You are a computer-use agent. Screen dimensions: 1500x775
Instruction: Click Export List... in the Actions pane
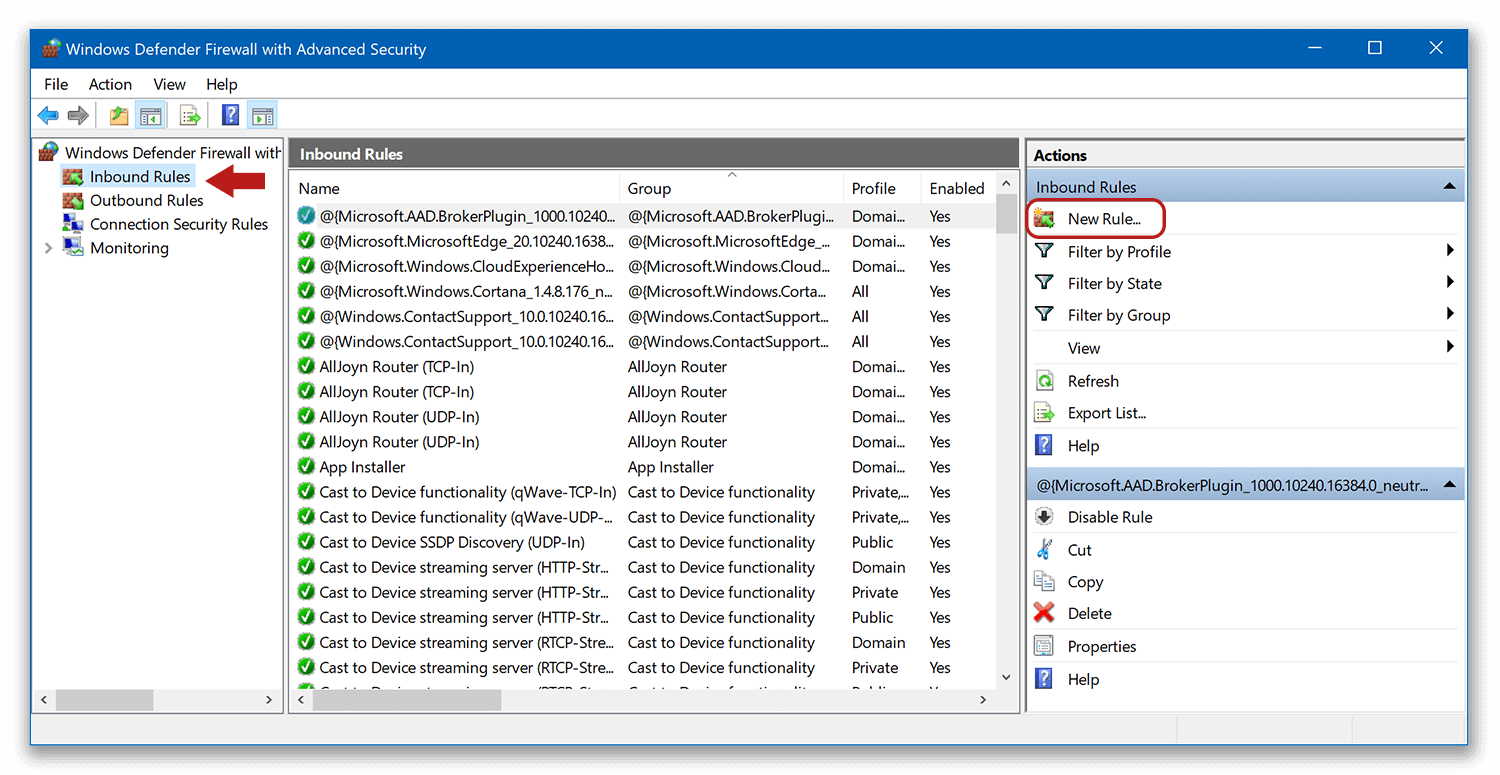click(x=1107, y=413)
